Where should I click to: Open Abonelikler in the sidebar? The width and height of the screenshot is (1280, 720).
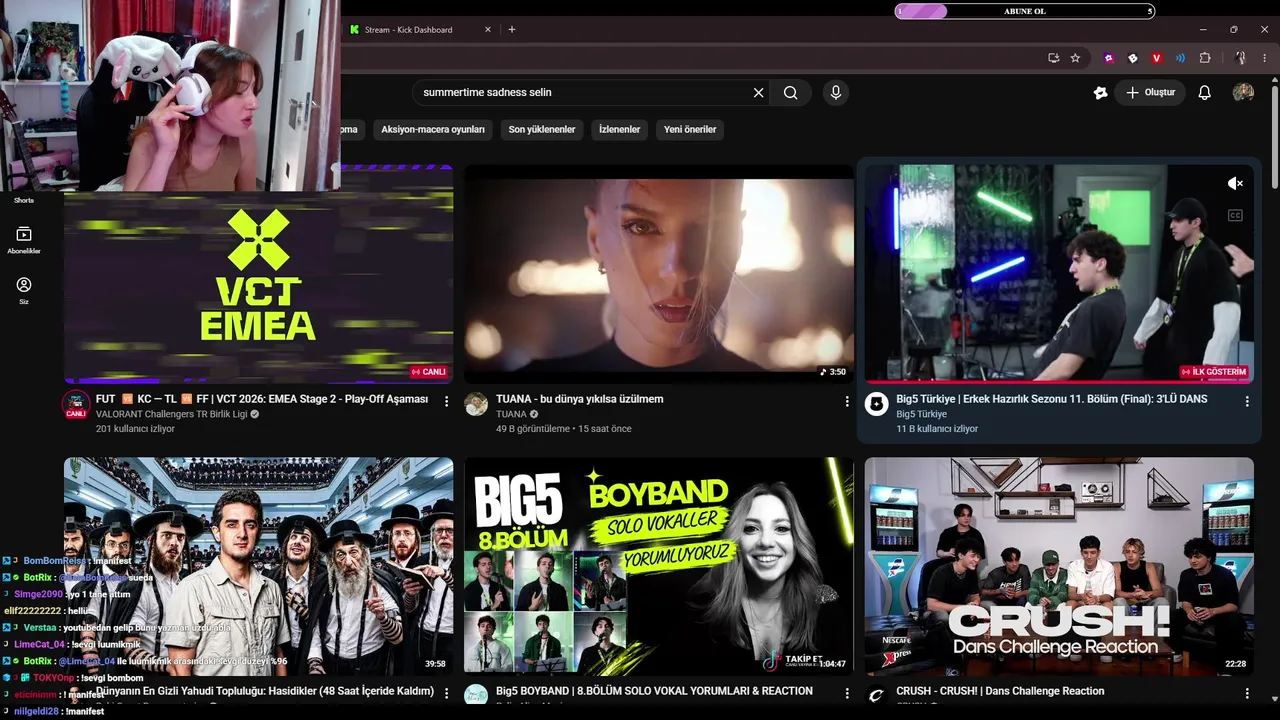tap(24, 240)
